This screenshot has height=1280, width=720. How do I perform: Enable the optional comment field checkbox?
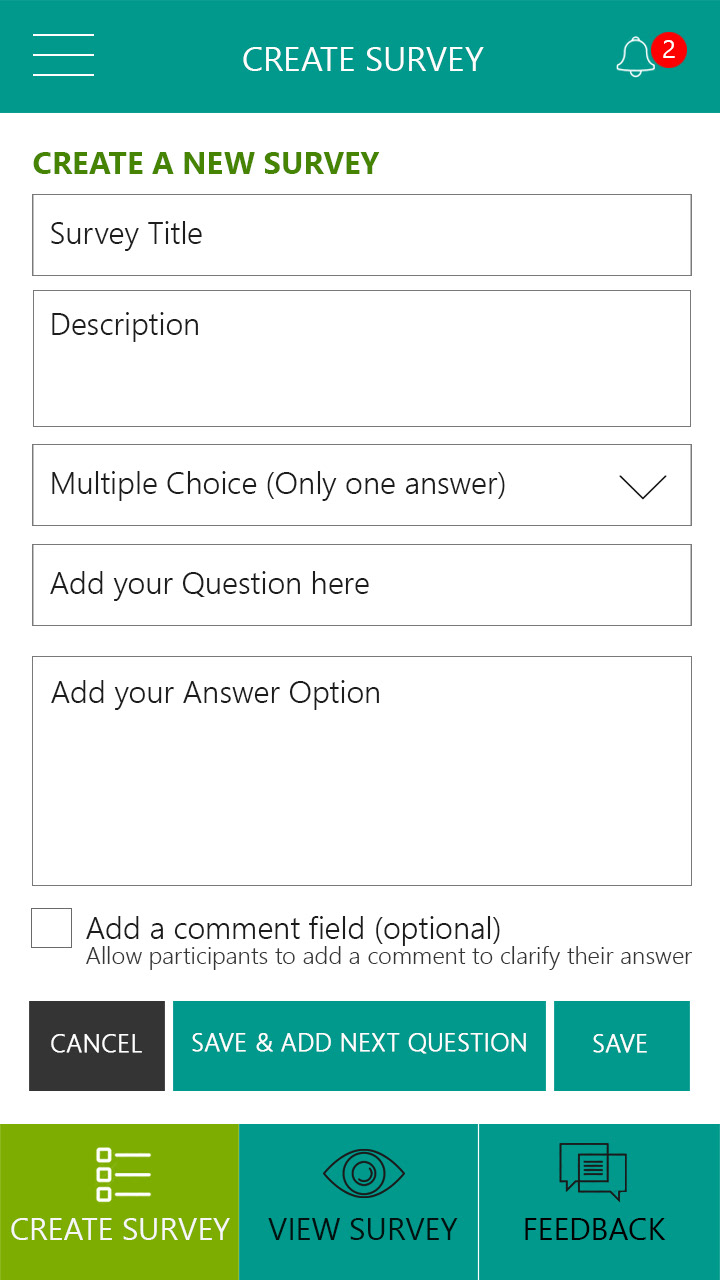[x=52, y=928]
